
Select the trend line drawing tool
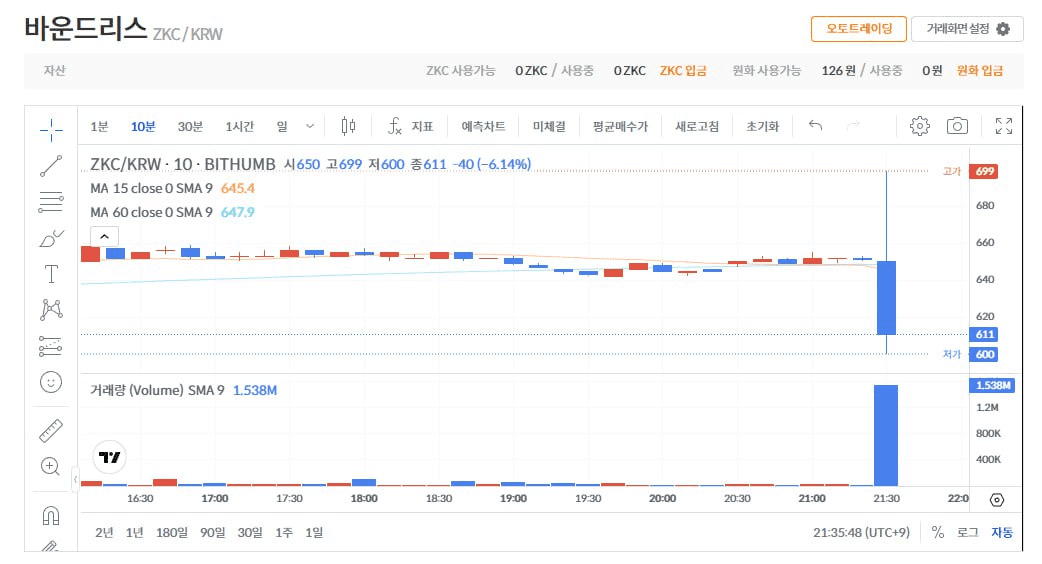click(51, 166)
